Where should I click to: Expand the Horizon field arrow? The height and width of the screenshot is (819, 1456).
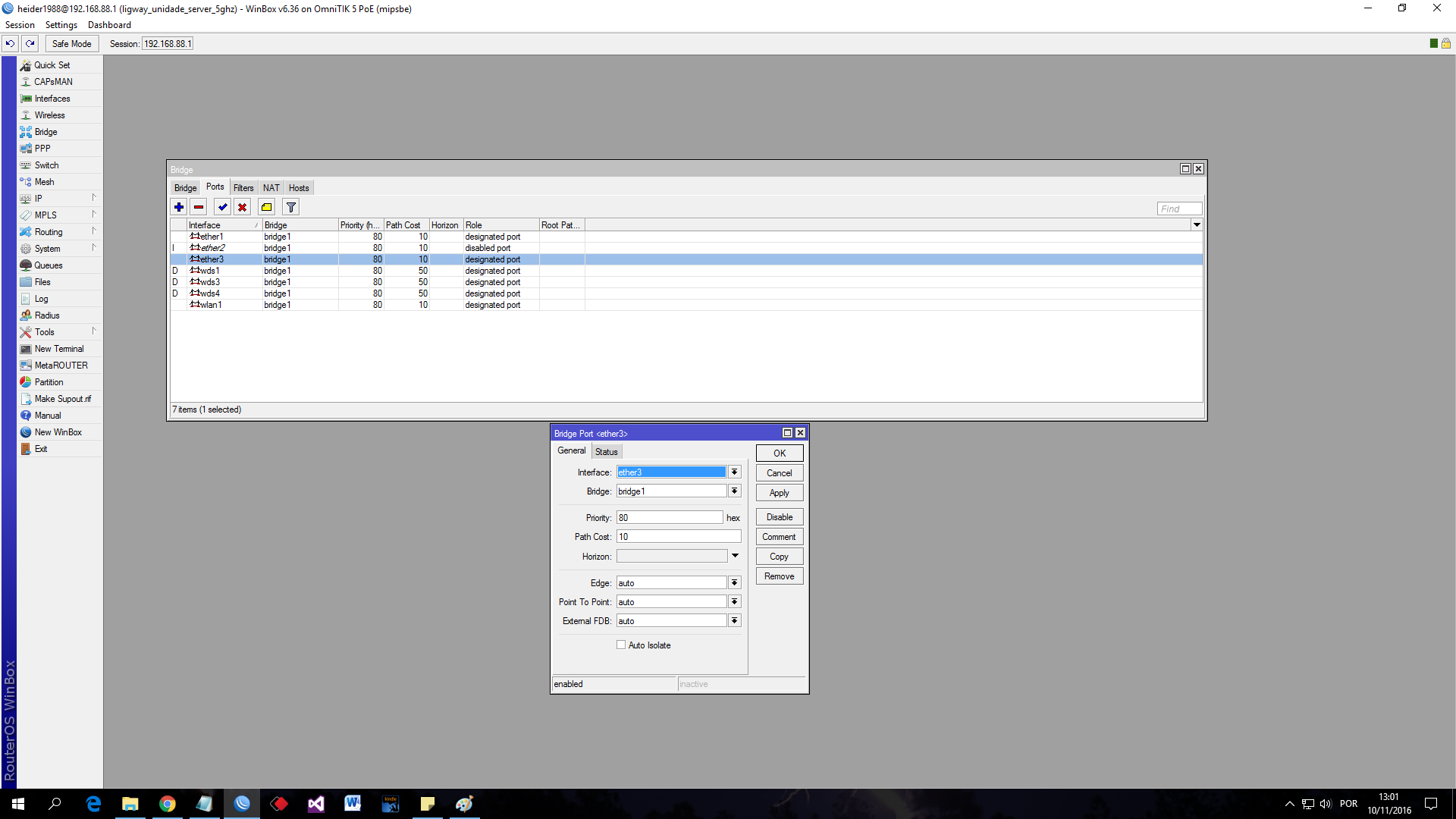(x=735, y=556)
